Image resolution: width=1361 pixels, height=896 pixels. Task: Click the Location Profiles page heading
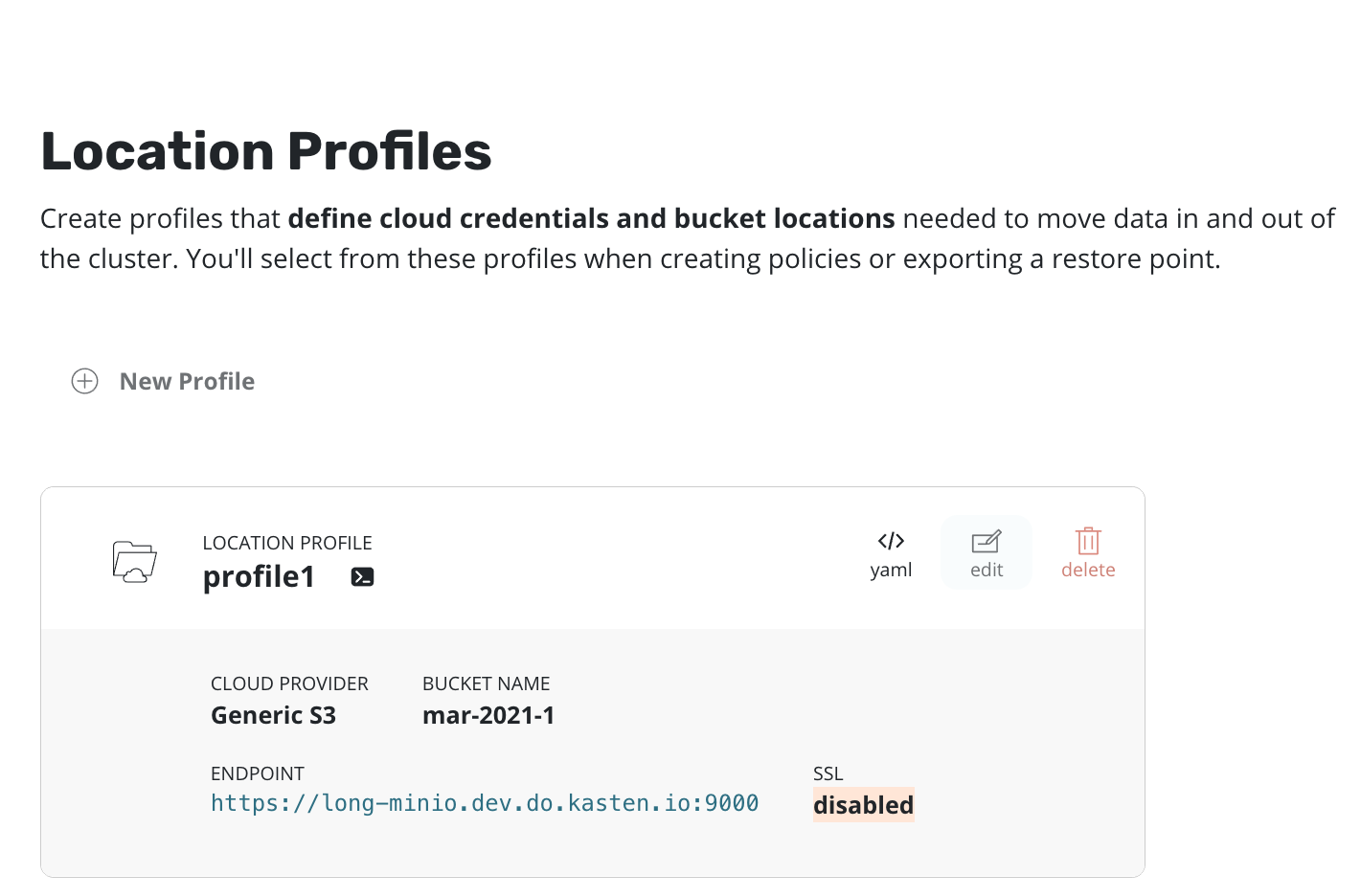(266, 151)
